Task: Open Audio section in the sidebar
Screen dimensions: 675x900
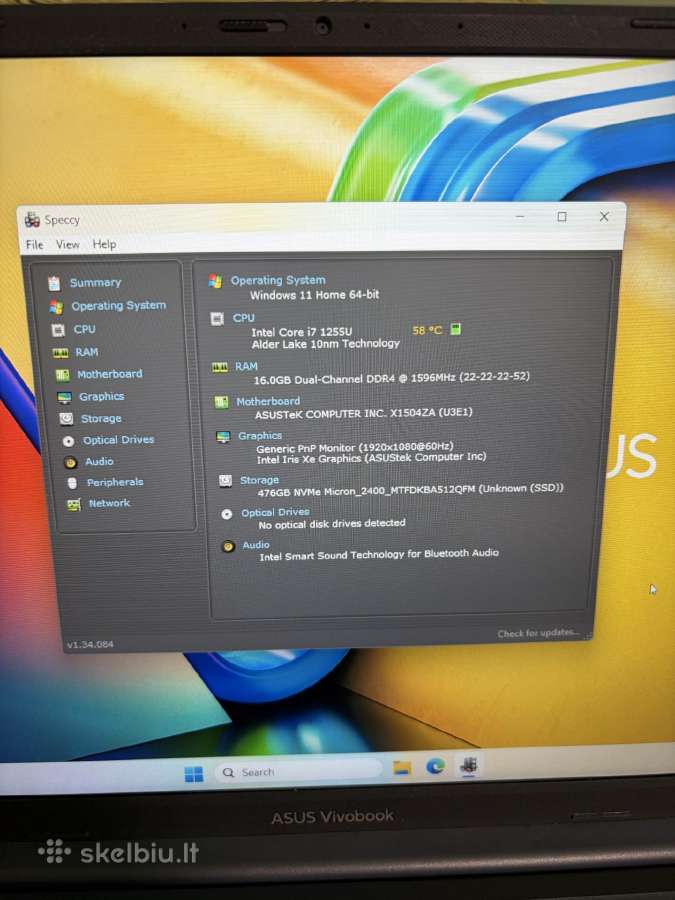Action: click(x=99, y=461)
